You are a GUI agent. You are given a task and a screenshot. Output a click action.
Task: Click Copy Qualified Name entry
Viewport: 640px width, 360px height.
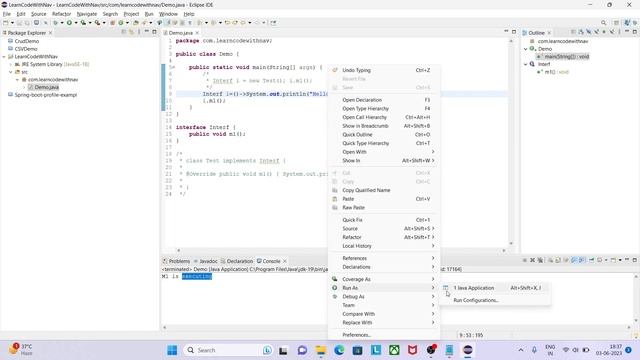click(x=384, y=190)
